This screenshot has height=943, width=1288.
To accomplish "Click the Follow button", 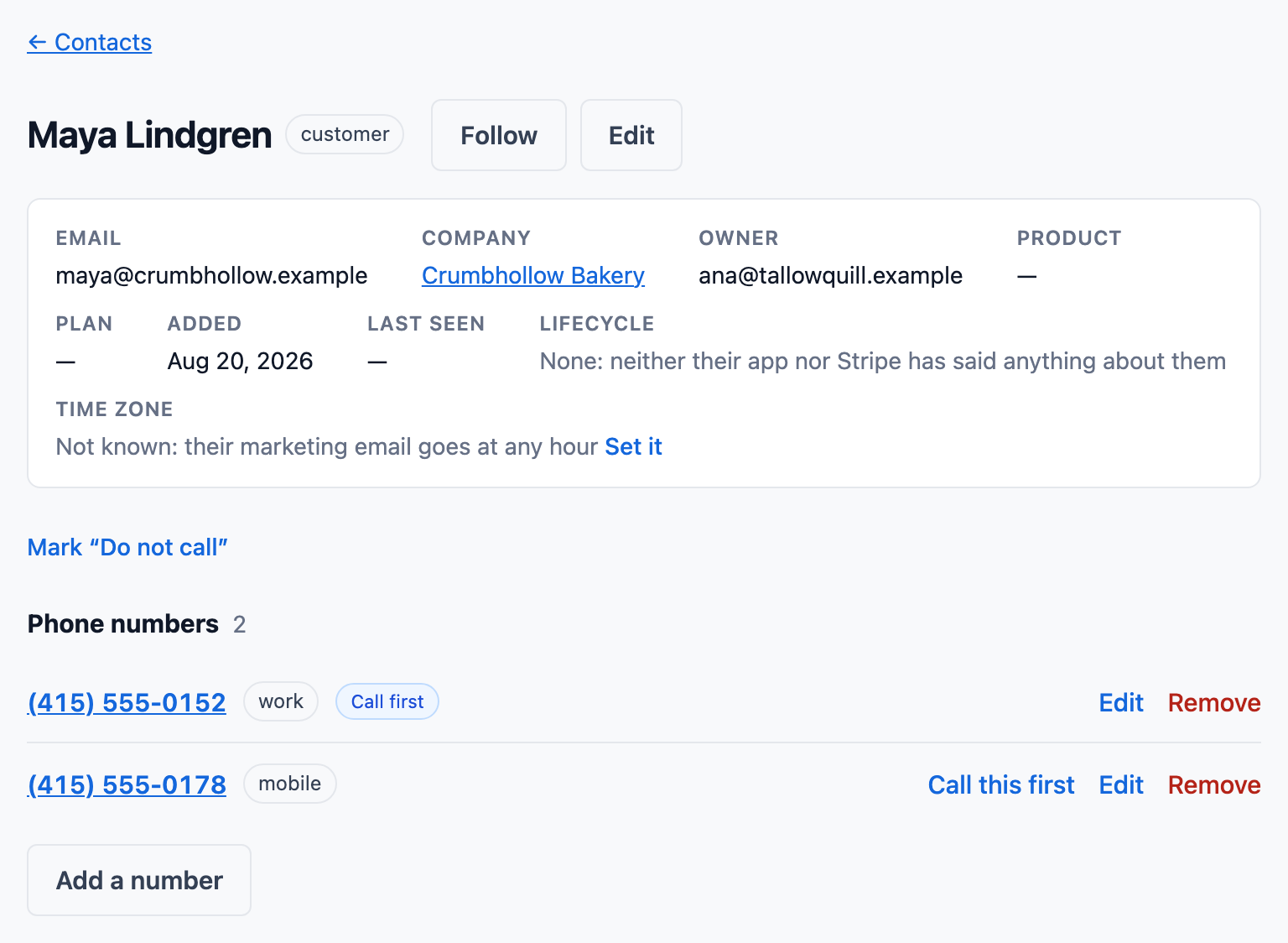I will coord(499,135).
